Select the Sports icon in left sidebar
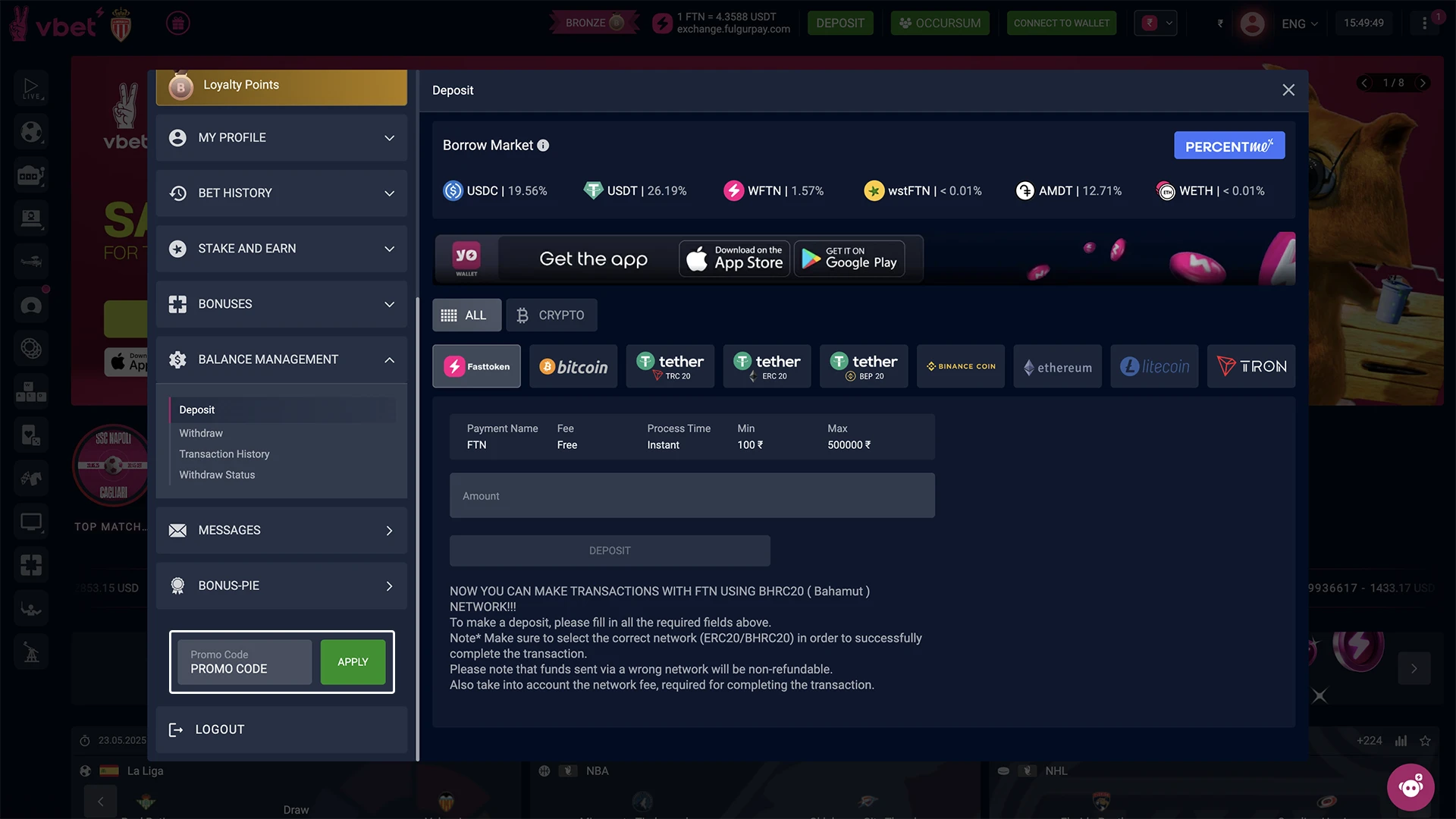1456x819 pixels. click(30, 130)
